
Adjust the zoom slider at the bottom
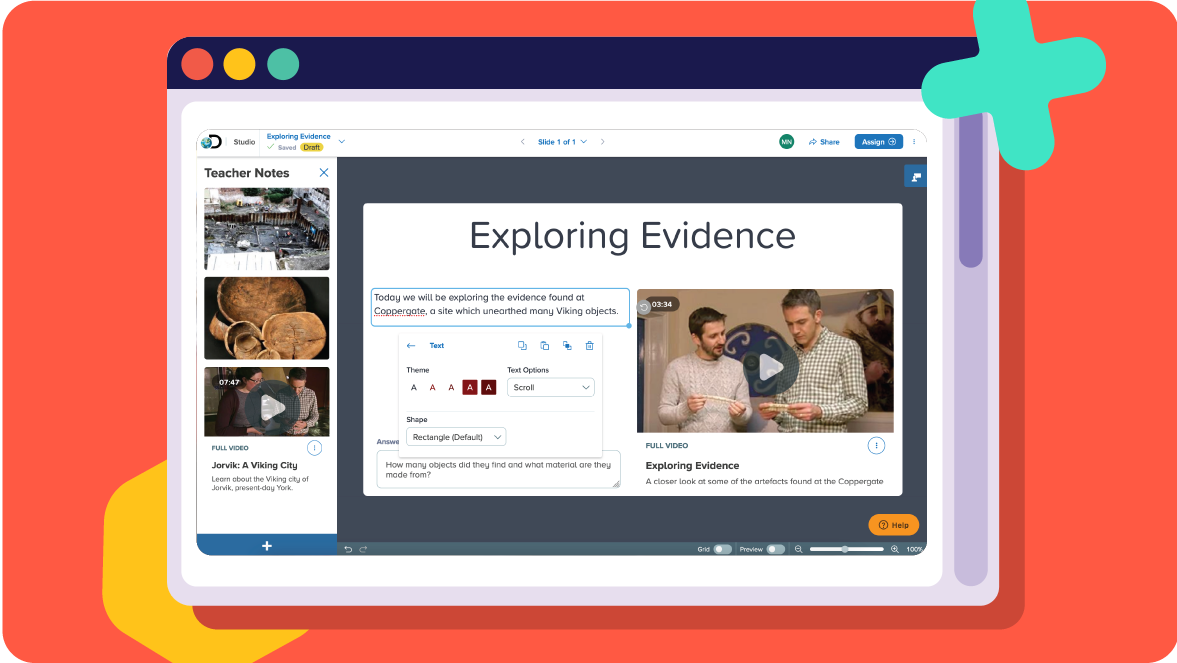(846, 548)
